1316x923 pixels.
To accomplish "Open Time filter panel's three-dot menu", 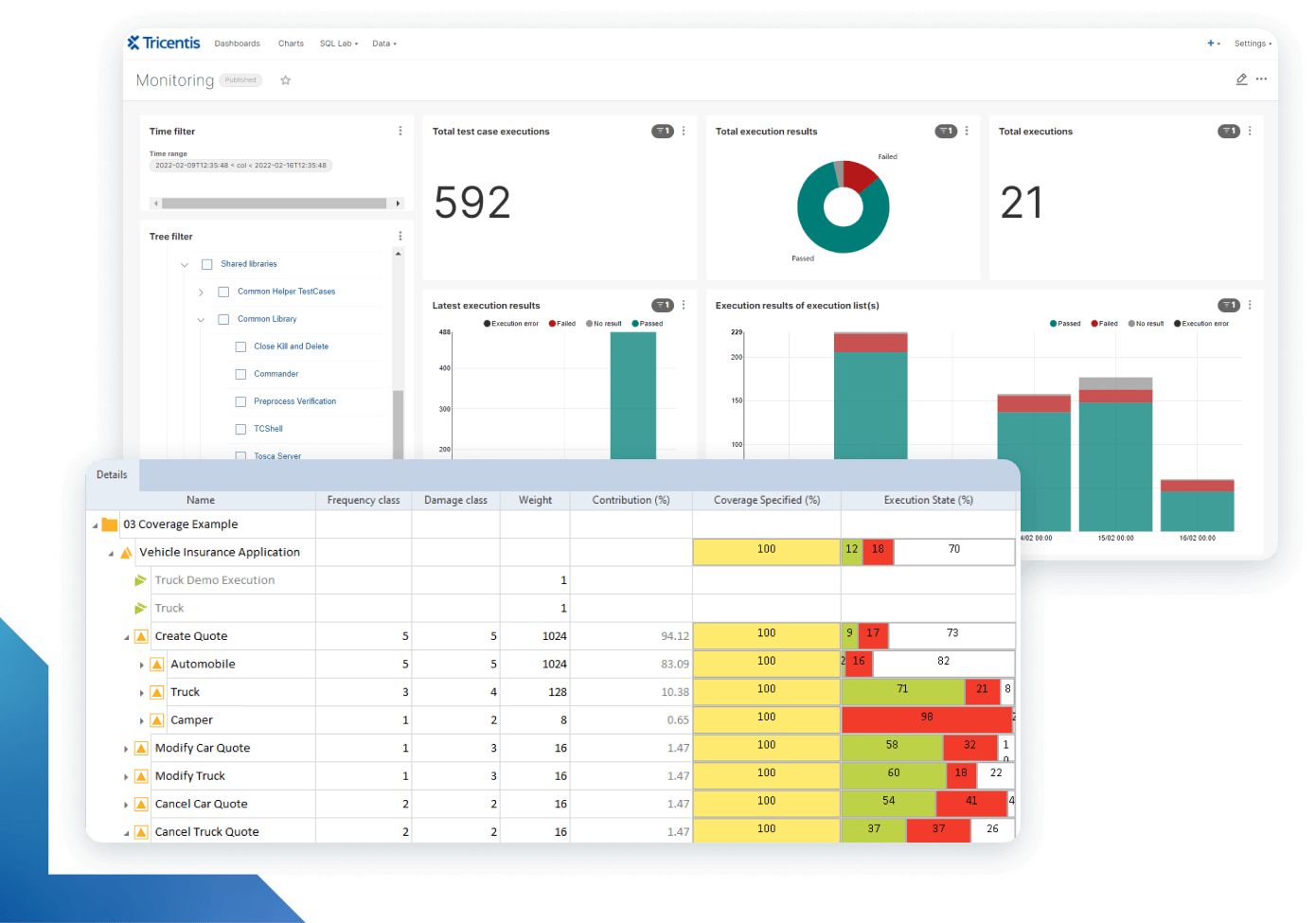I will pyautogui.click(x=400, y=132).
